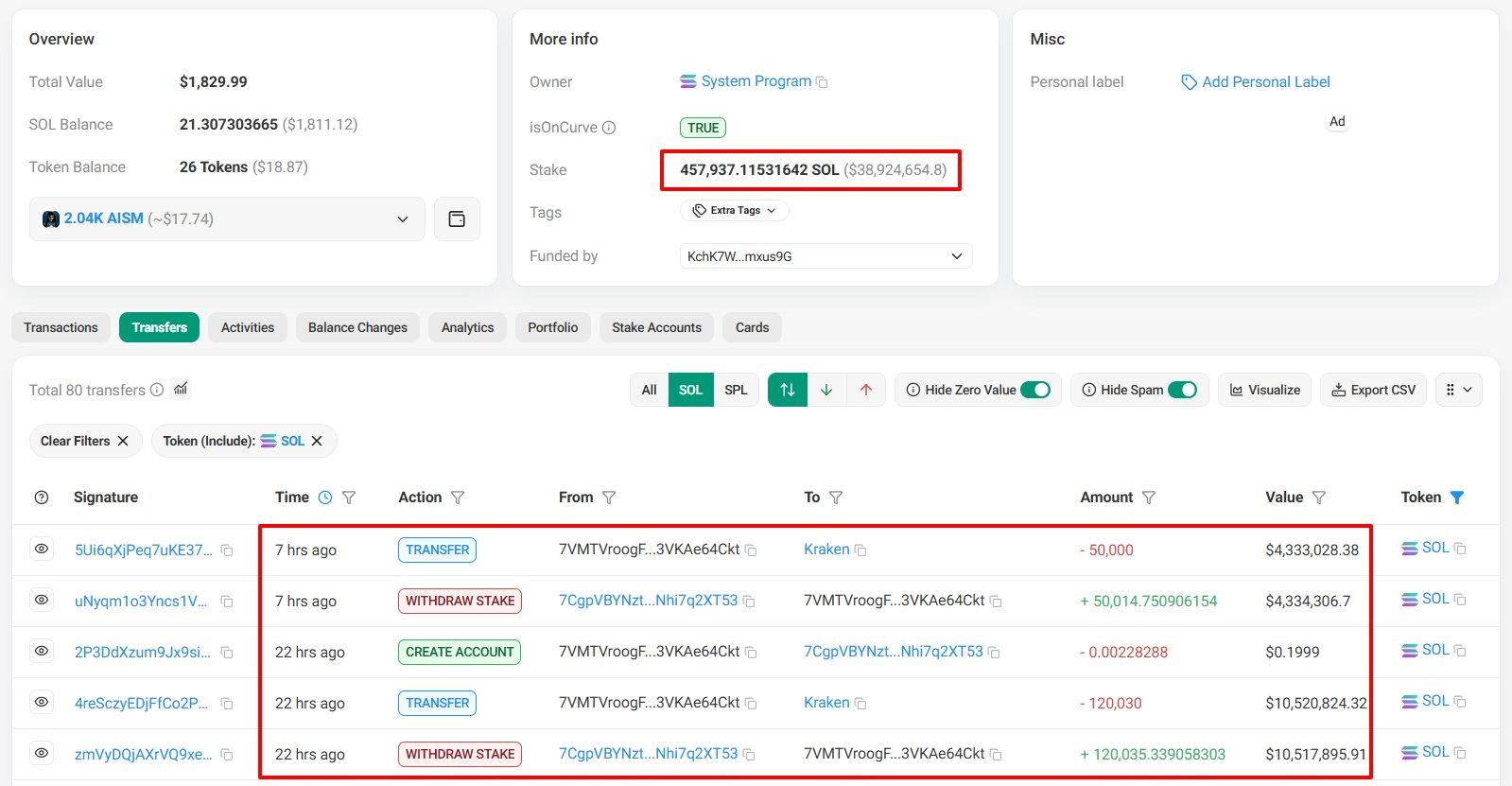Open the From column filter

(609, 498)
